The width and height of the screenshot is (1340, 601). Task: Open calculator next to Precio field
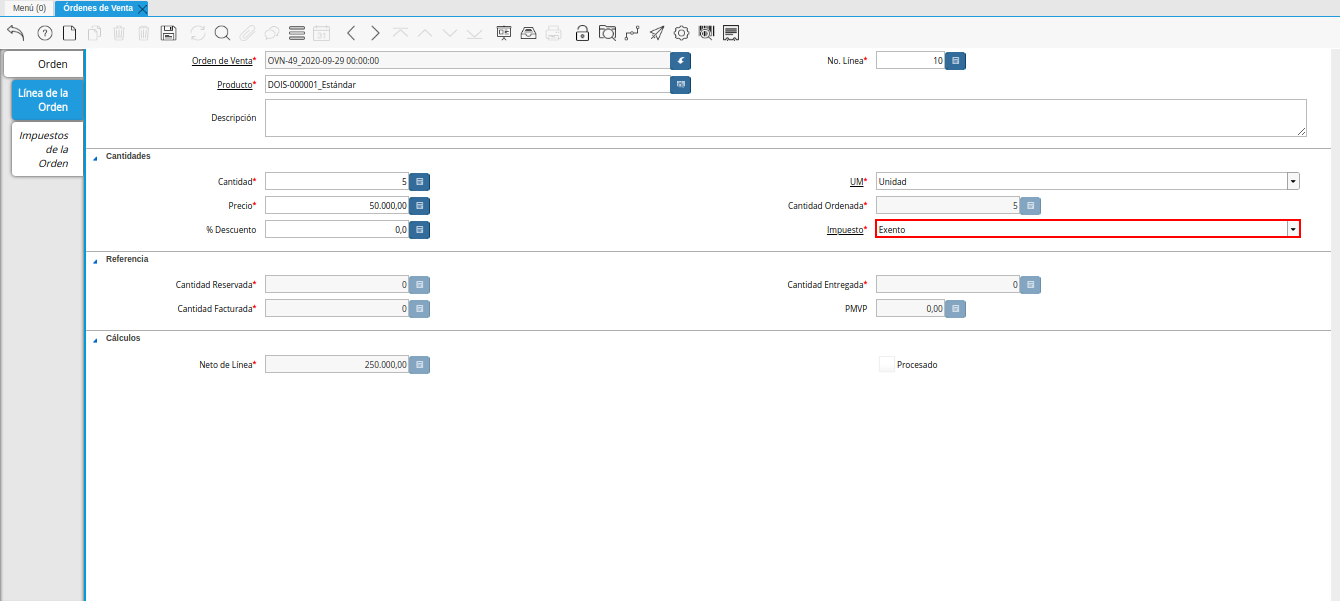420,206
